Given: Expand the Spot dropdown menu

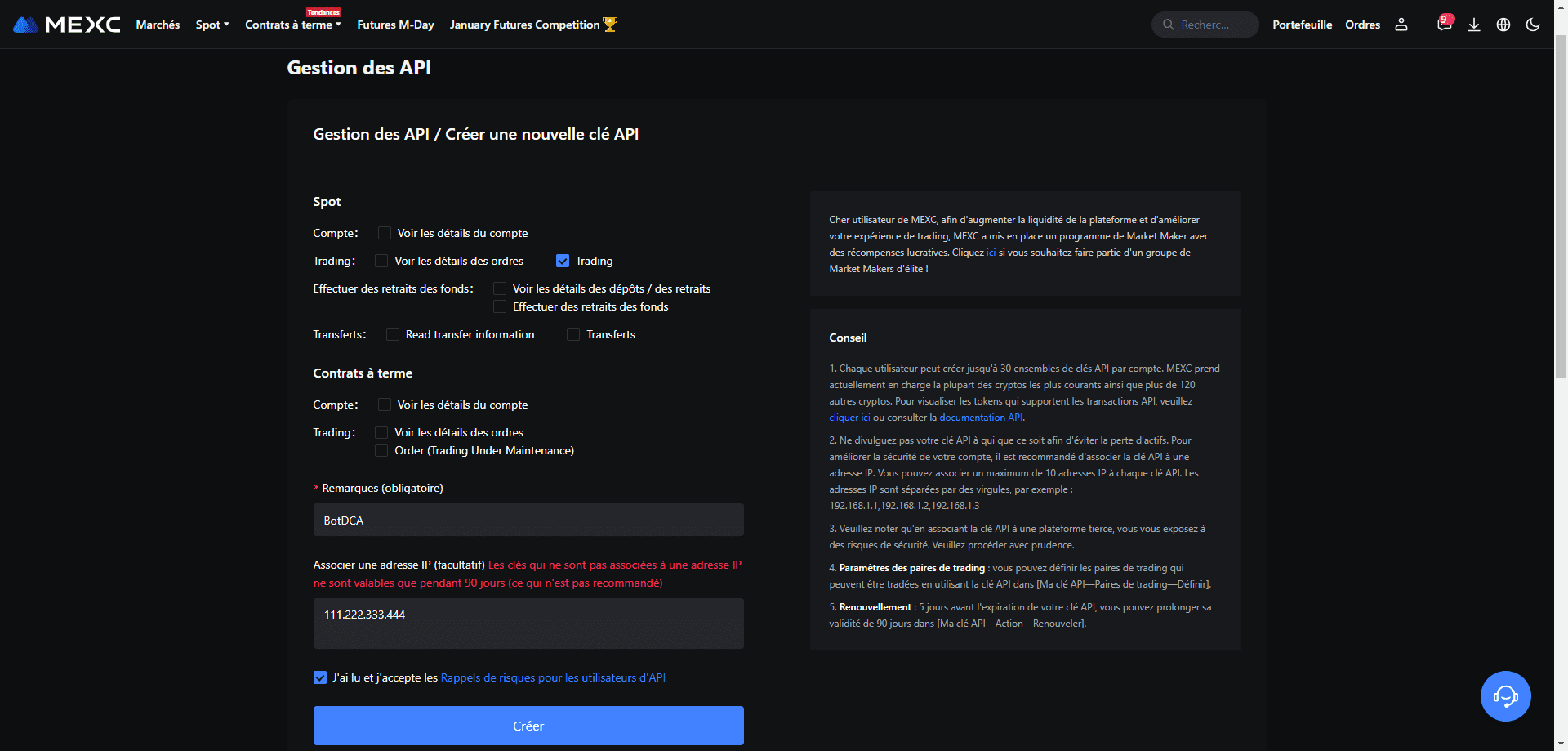Looking at the screenshot, I should 212,25.
